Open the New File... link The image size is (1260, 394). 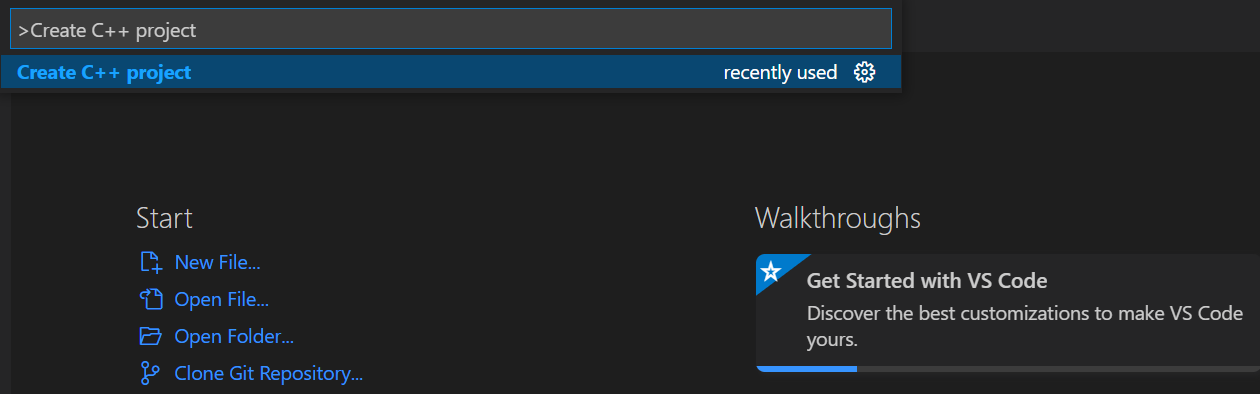click(x=217, y=263)
